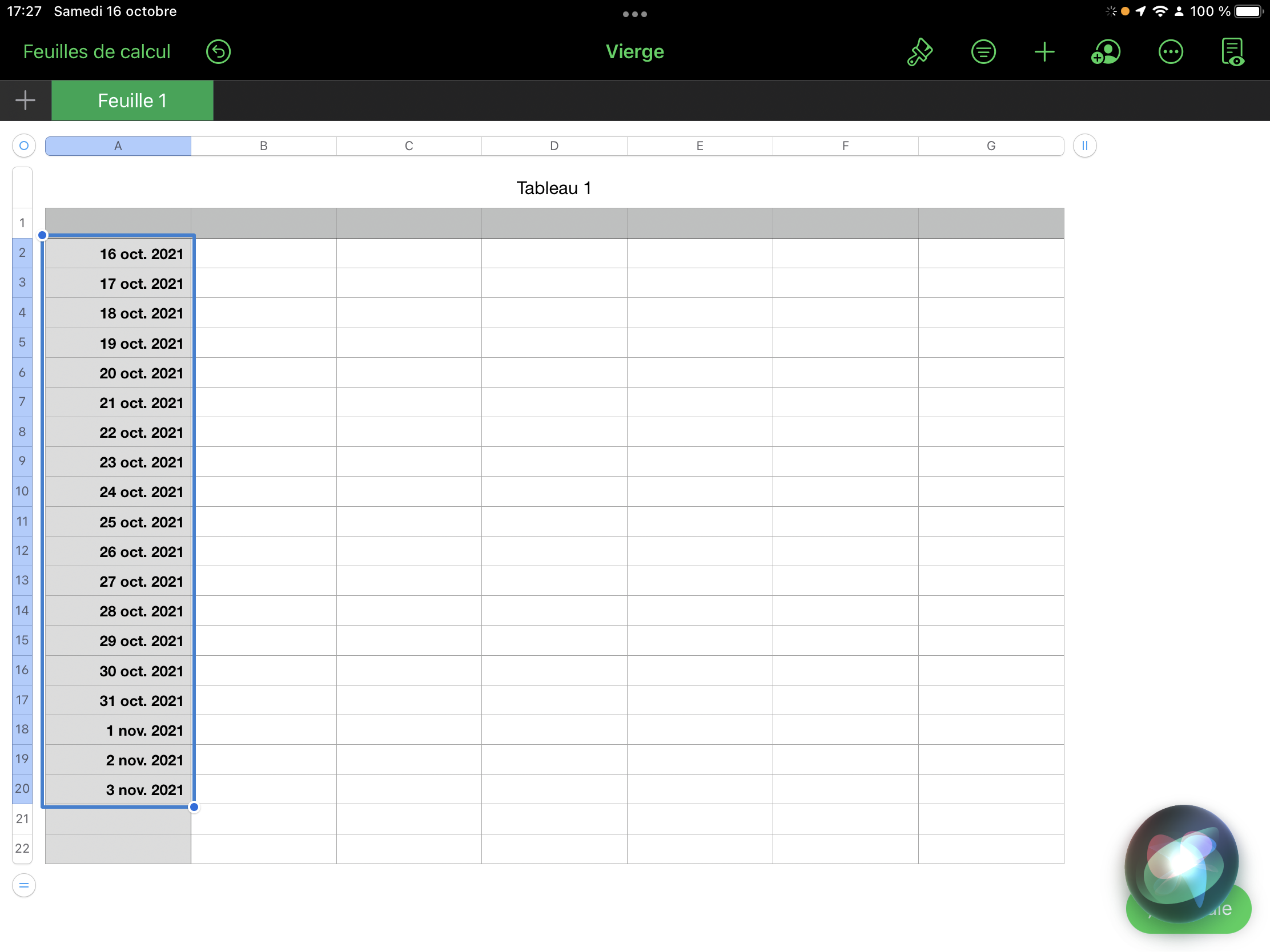Select the cell containing 25 oct. 2021
The image size is (1270, 952).
click(x=118, y=522)
